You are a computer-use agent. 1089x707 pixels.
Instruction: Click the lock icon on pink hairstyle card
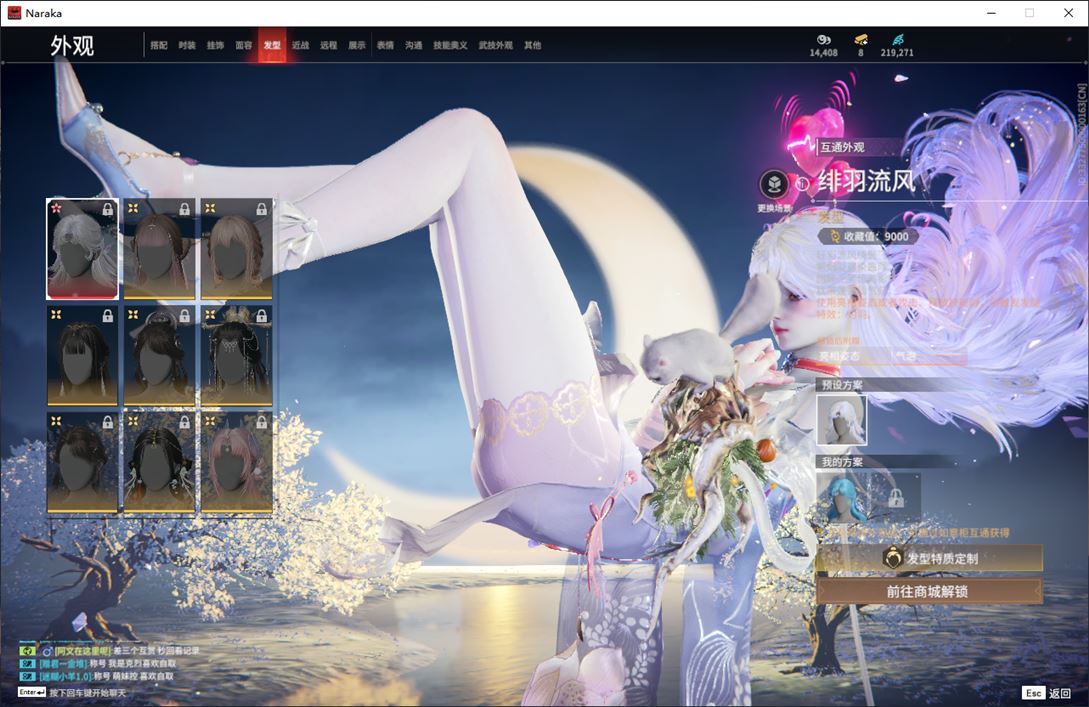point(261,422)
